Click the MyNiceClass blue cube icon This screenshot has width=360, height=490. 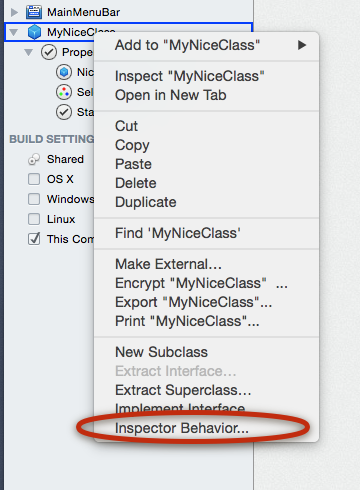click(x=34, y=32)
